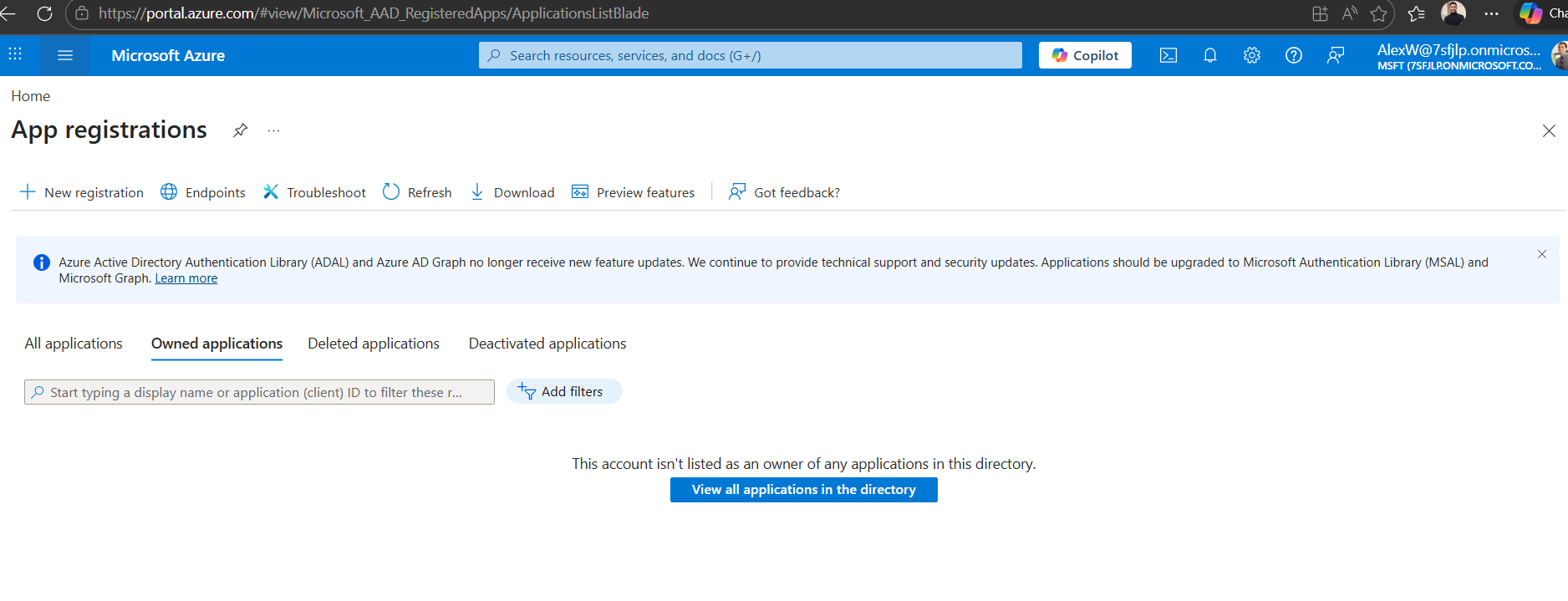Screen dimensions: 1568x601
Task: Open the Learn more link
Action: [186, 278]
